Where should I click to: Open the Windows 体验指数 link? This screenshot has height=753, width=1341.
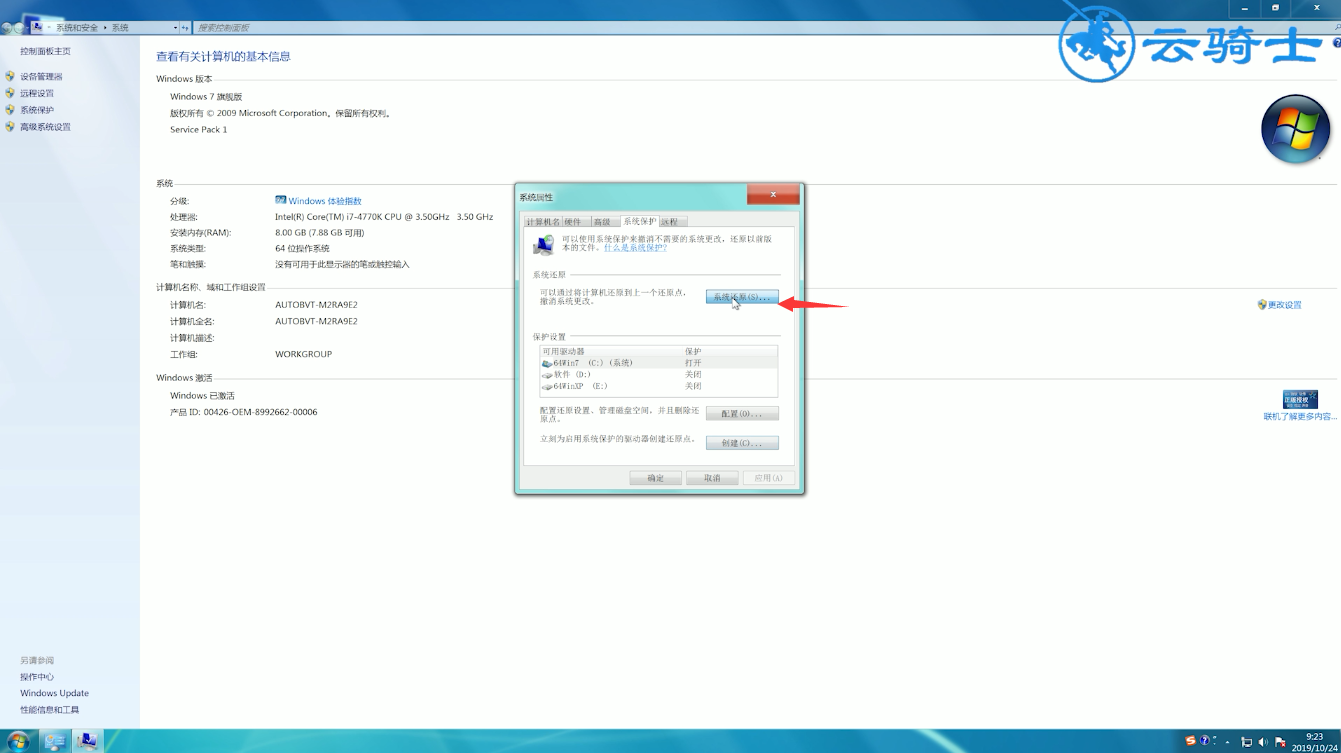[x=325, y=201]
